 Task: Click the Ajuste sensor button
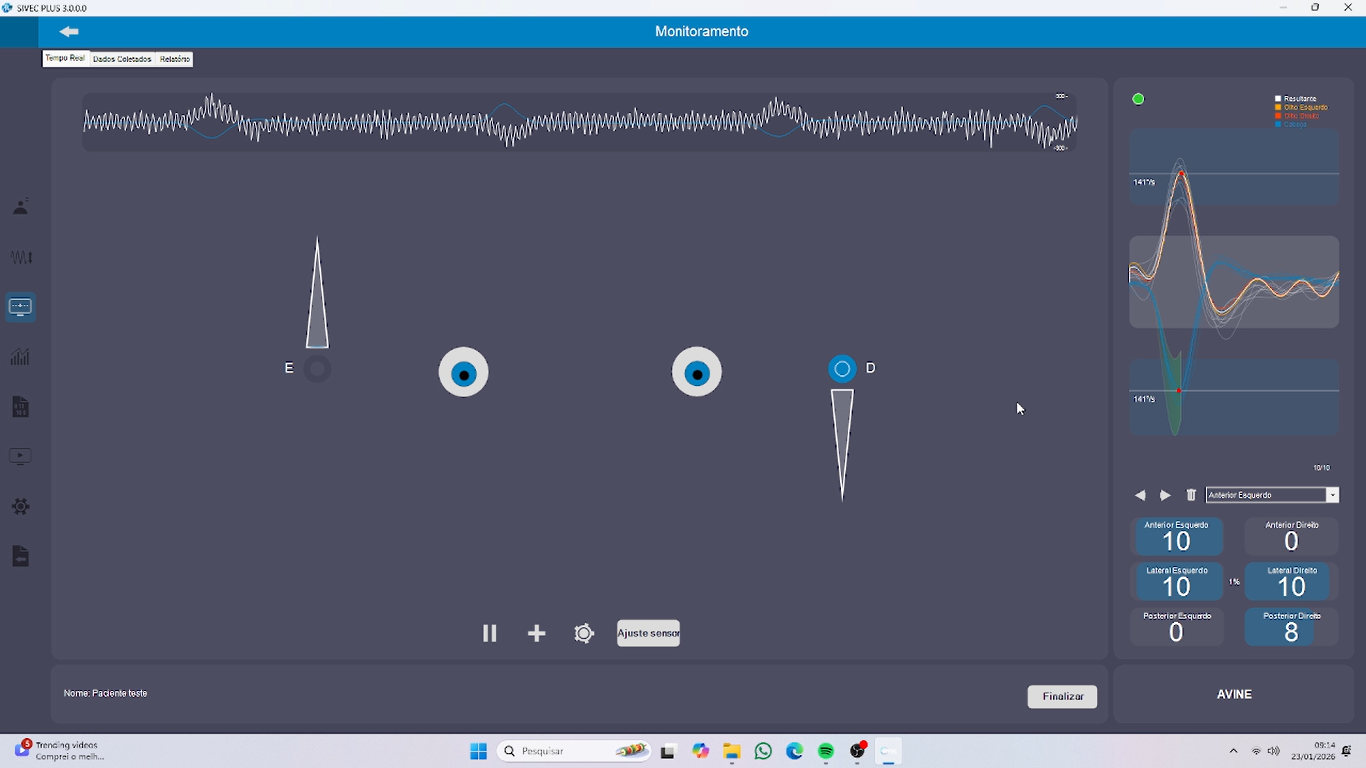pos(648,633)
